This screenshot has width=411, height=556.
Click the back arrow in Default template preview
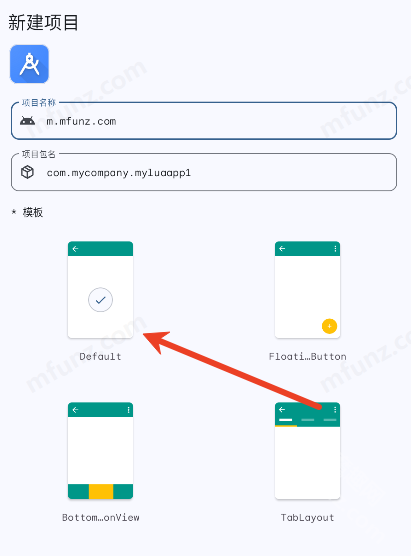(75, 249)
